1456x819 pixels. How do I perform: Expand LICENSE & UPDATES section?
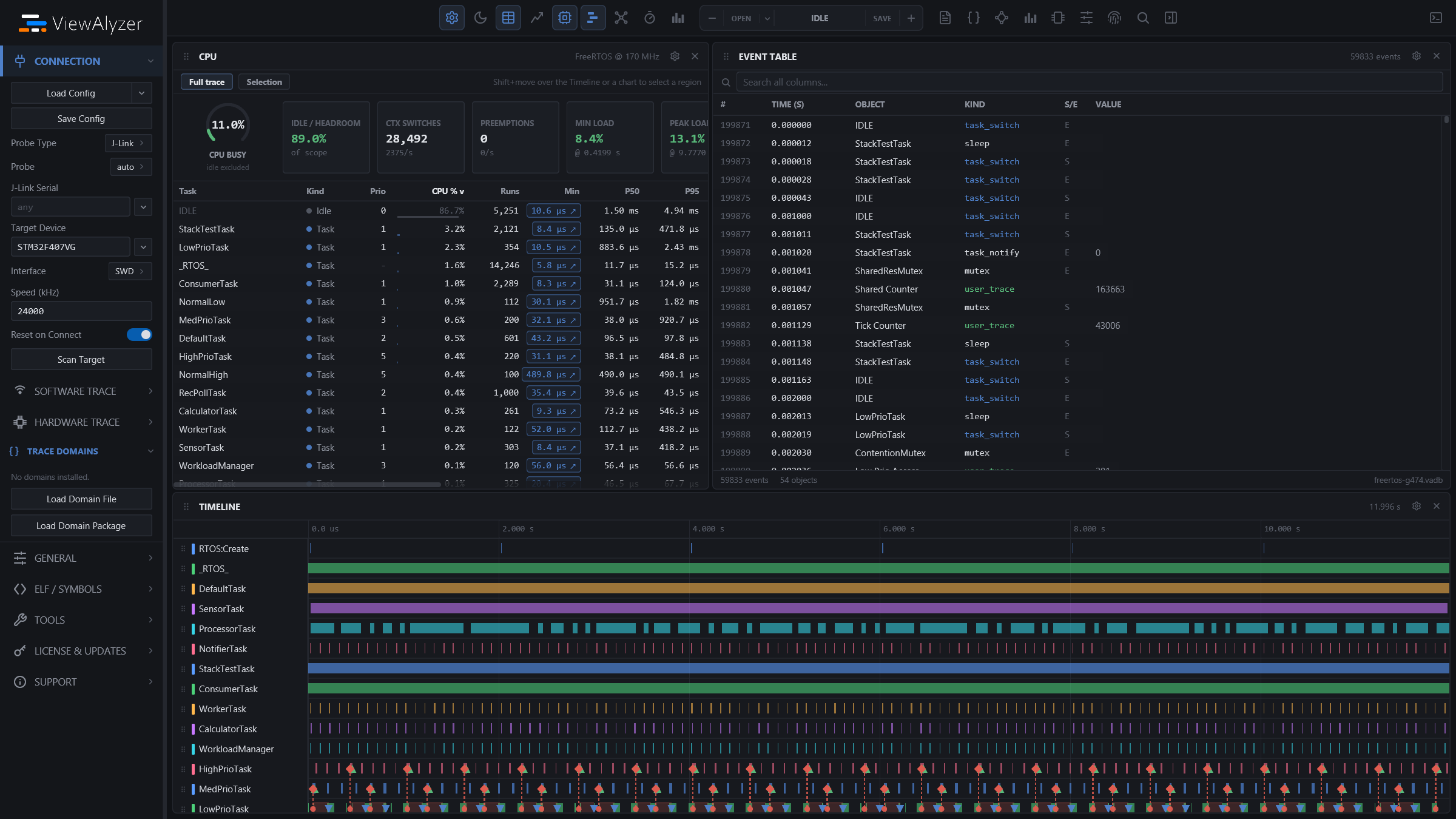pyautogui.click(x=83, y=651)
